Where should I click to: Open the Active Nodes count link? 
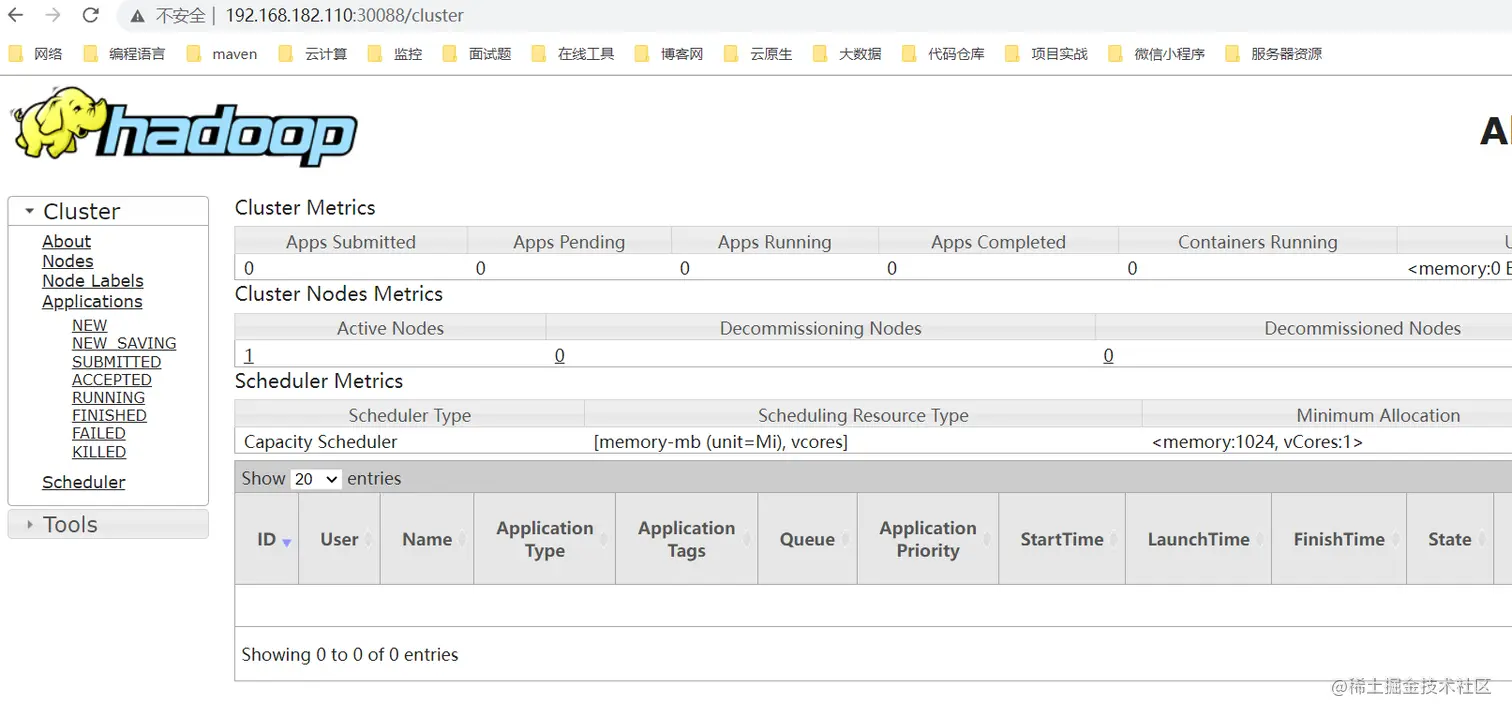249,355
